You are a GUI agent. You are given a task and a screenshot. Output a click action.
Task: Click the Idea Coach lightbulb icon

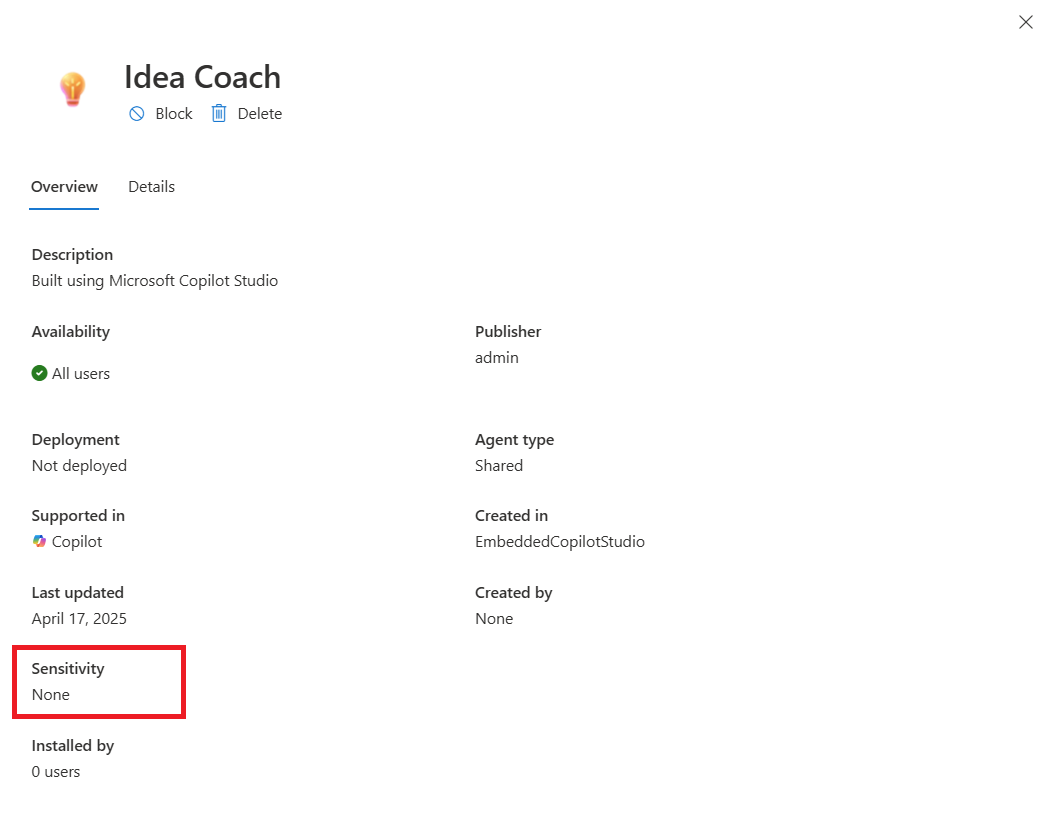72,89
